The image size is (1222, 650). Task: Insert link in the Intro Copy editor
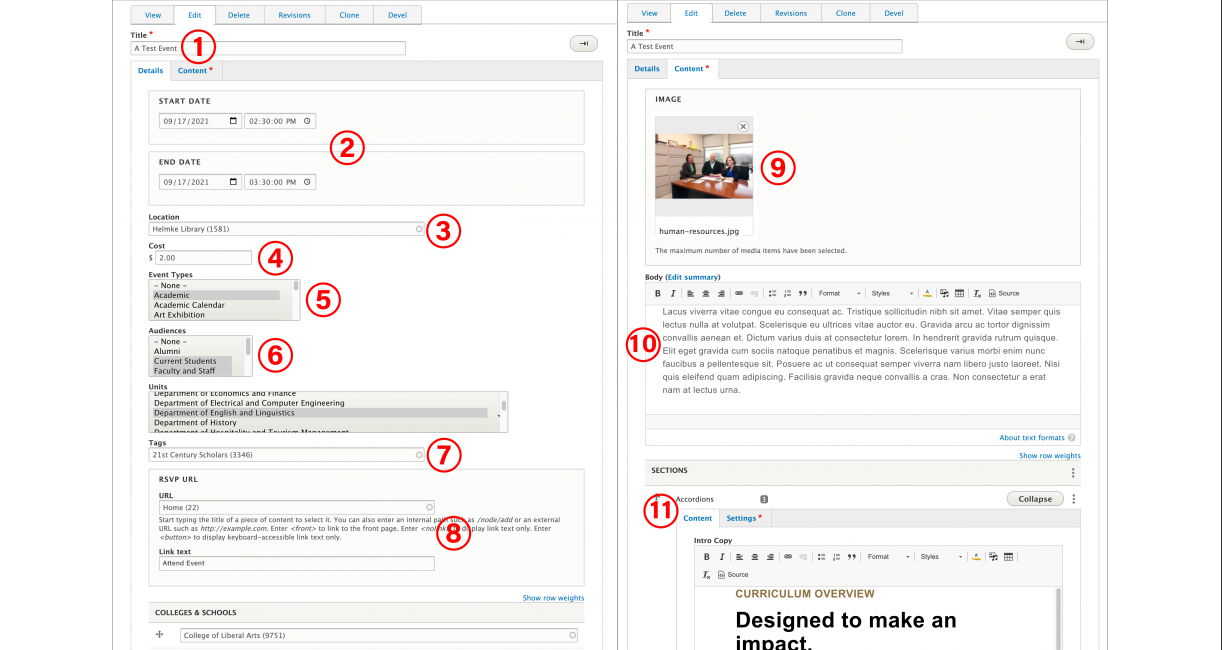pos(788,557)
